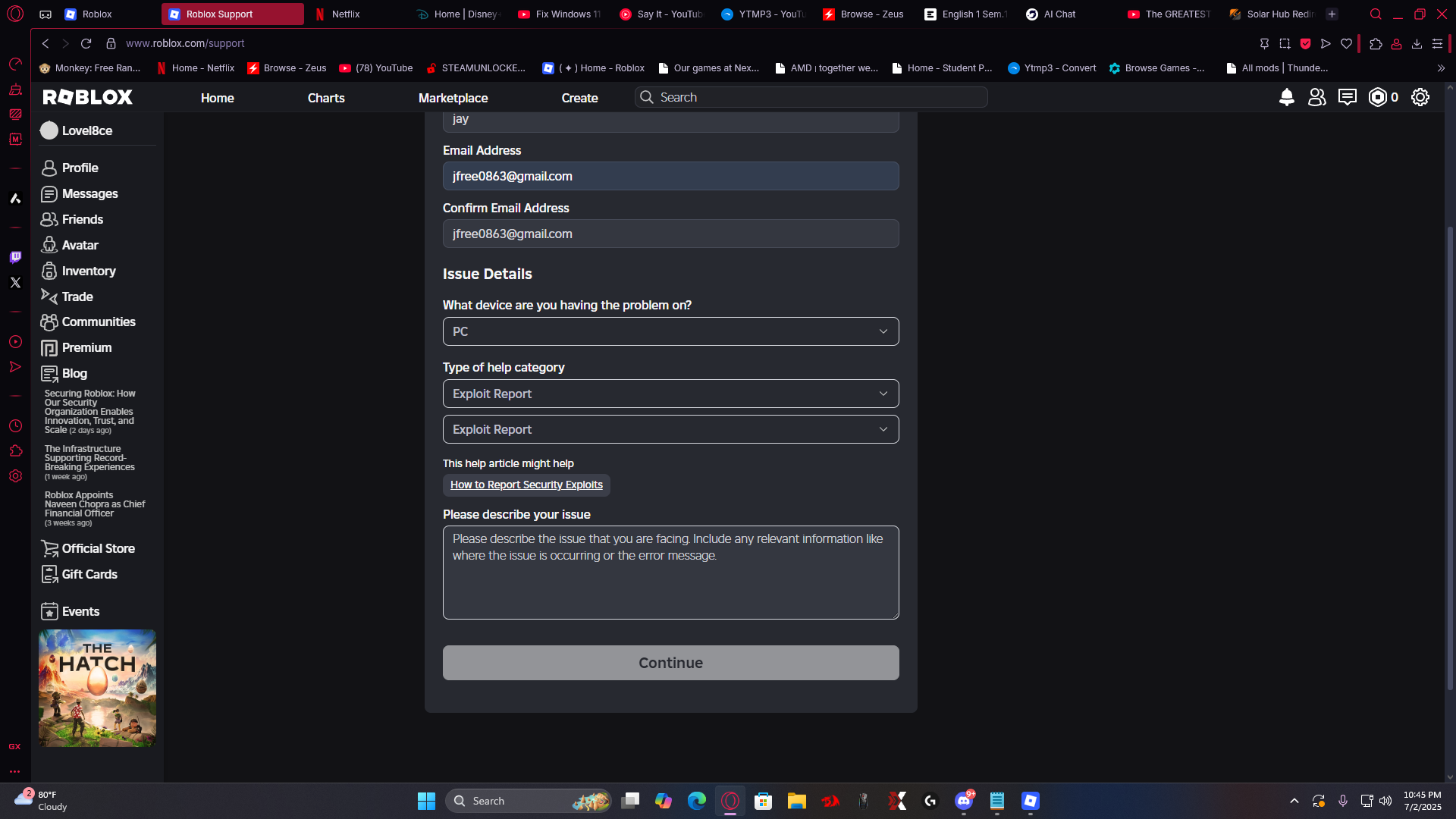Open friends icon in Roblox header
This screenshot has width=1456, height=819.
[1317, 97]
